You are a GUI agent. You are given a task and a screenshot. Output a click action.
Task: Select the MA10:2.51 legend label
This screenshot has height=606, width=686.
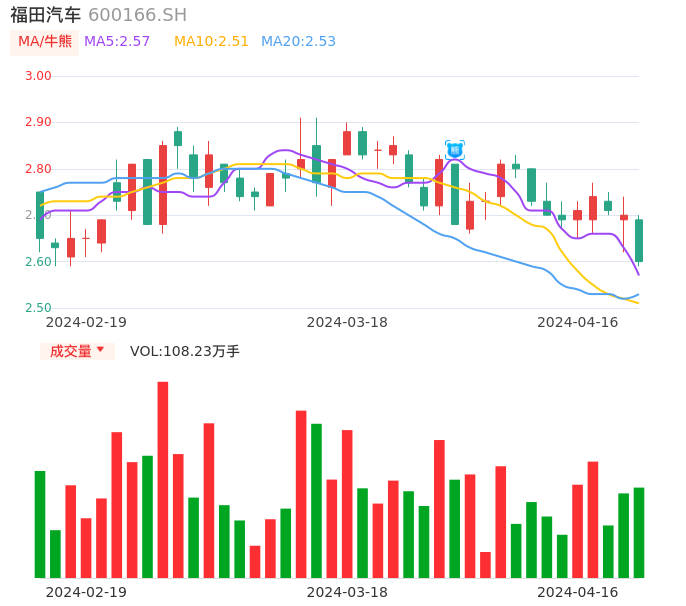tap(211, 42)
